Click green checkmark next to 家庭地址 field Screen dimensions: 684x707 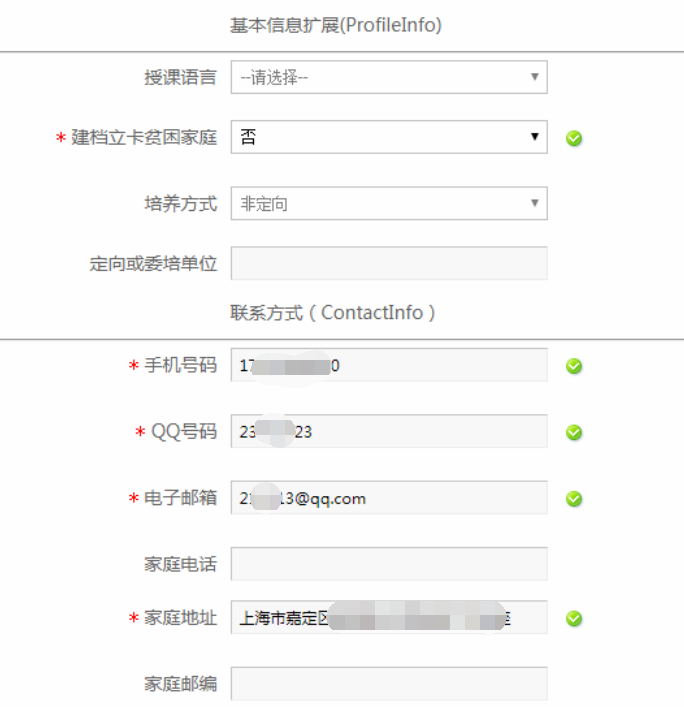coord(574,618)
